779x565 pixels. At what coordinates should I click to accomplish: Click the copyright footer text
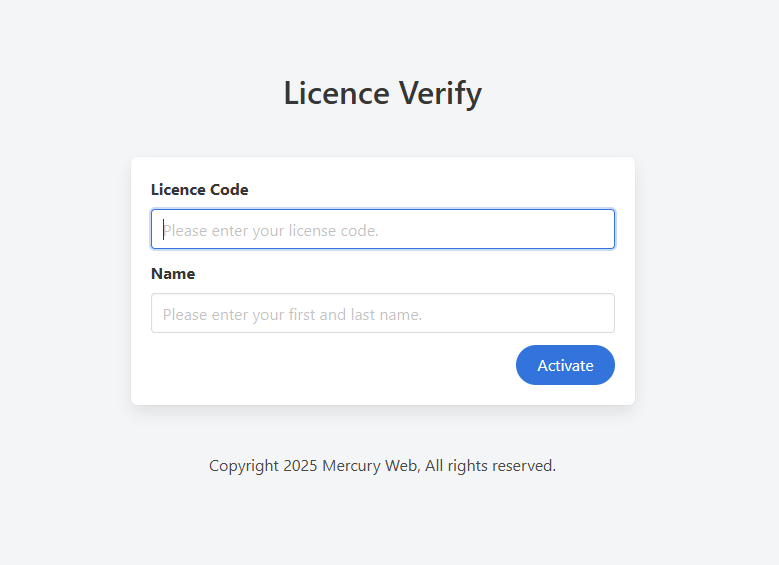coord(383,466)
